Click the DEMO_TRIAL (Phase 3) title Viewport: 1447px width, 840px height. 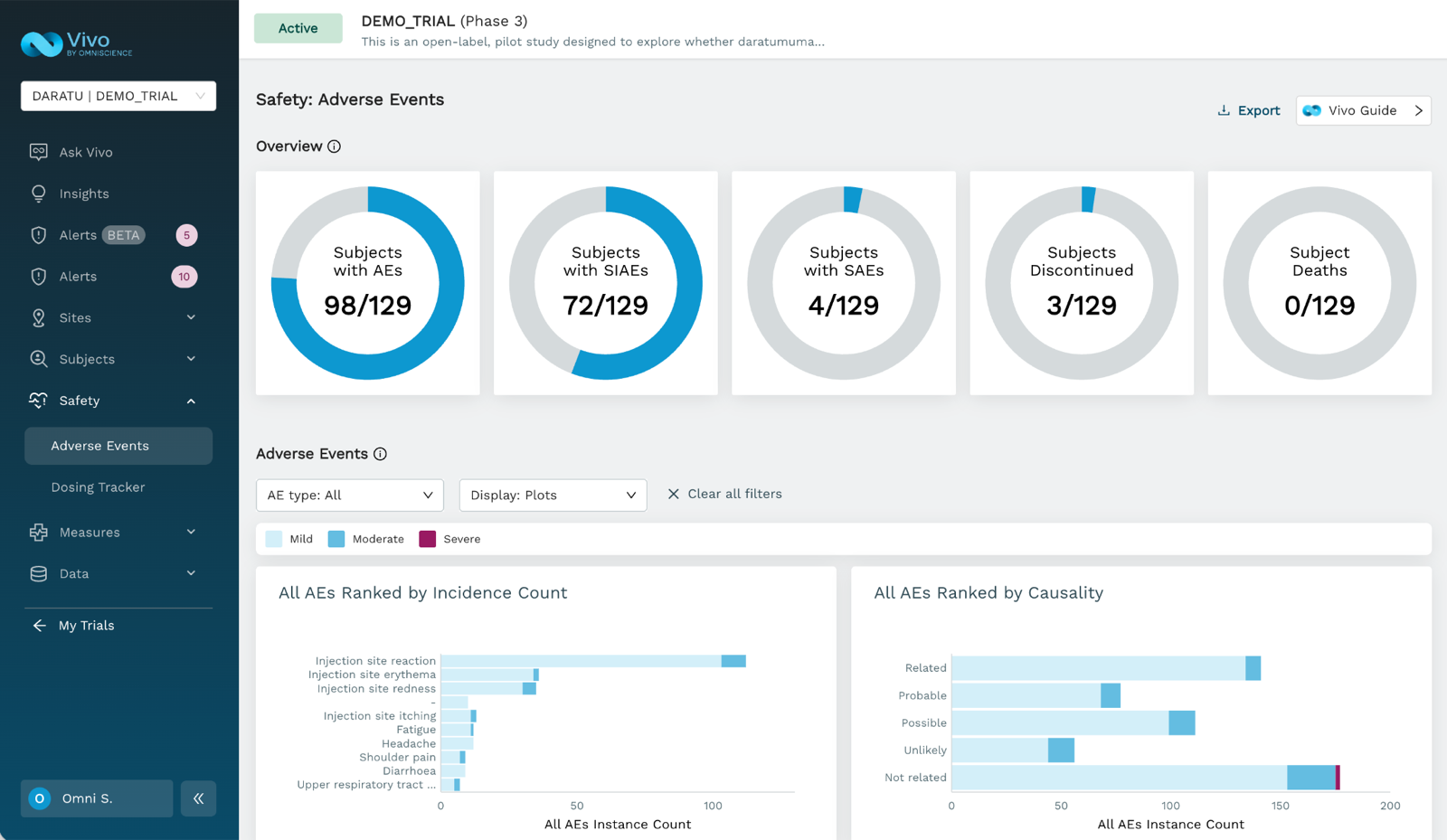pyautogui.click(x=444, y=21)
